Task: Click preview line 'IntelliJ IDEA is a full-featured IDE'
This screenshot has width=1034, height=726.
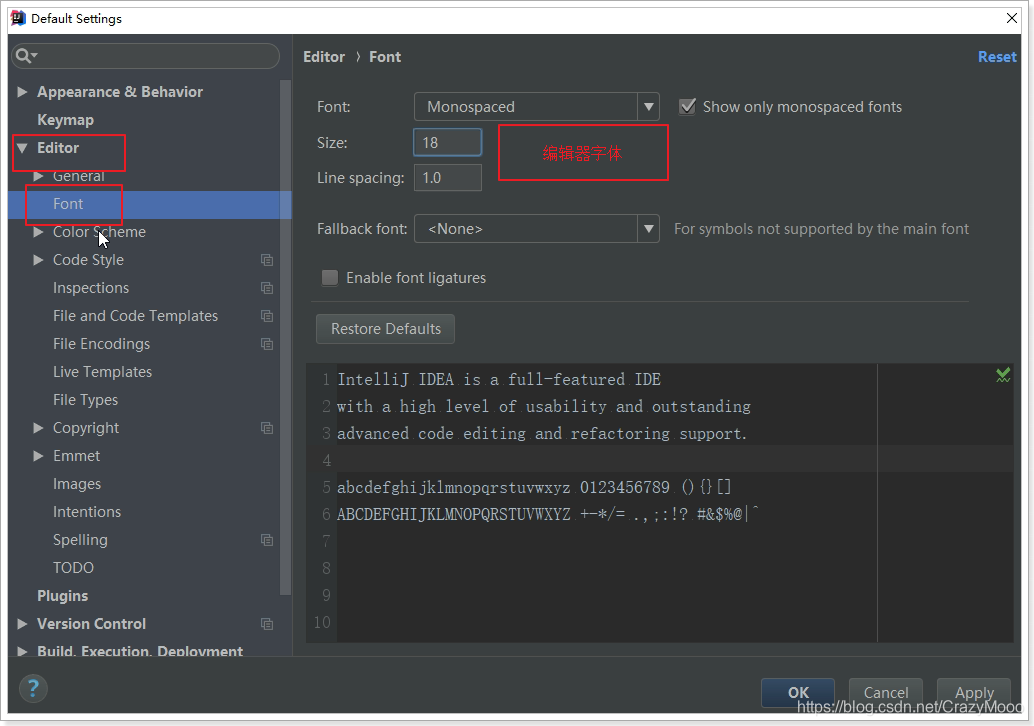Action: pyautogui.click(x=499, y=380)
